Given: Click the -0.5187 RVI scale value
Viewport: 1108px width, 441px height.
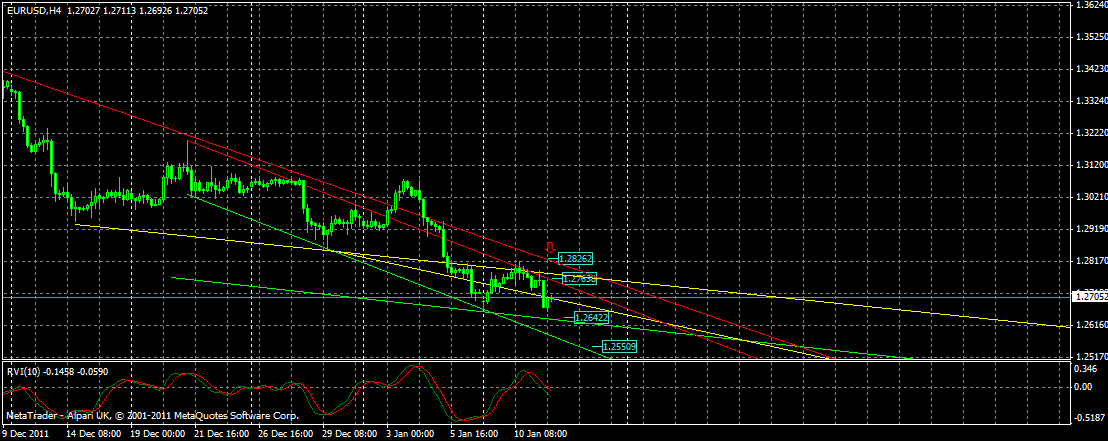Looking at the screenshot, I should tap(1089, 418).
